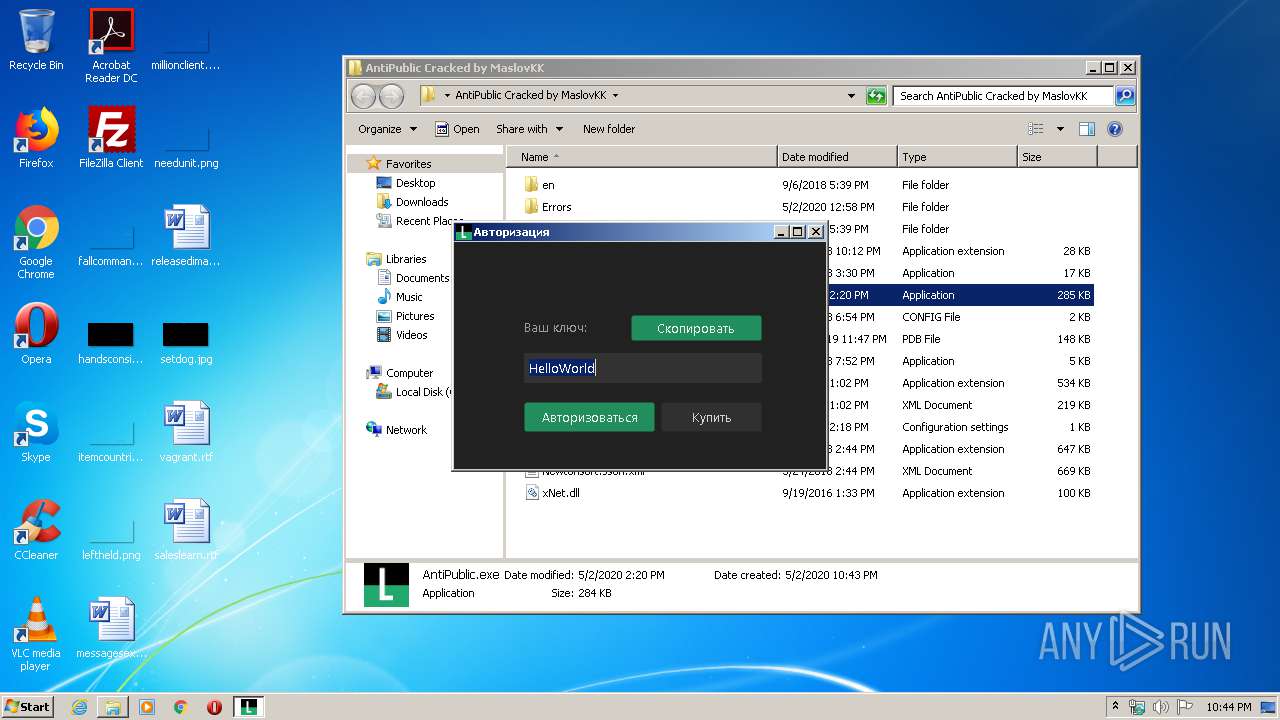Select the CONFIG File row

(963, 317)
